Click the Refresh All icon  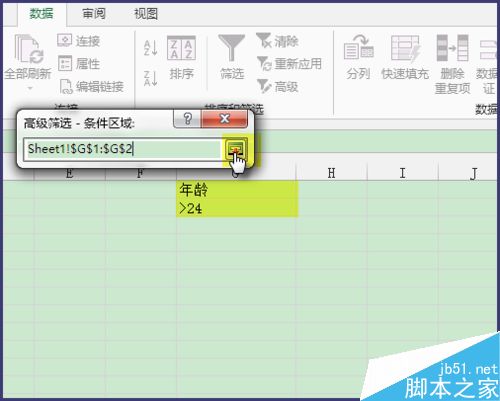tap(29, 49)
